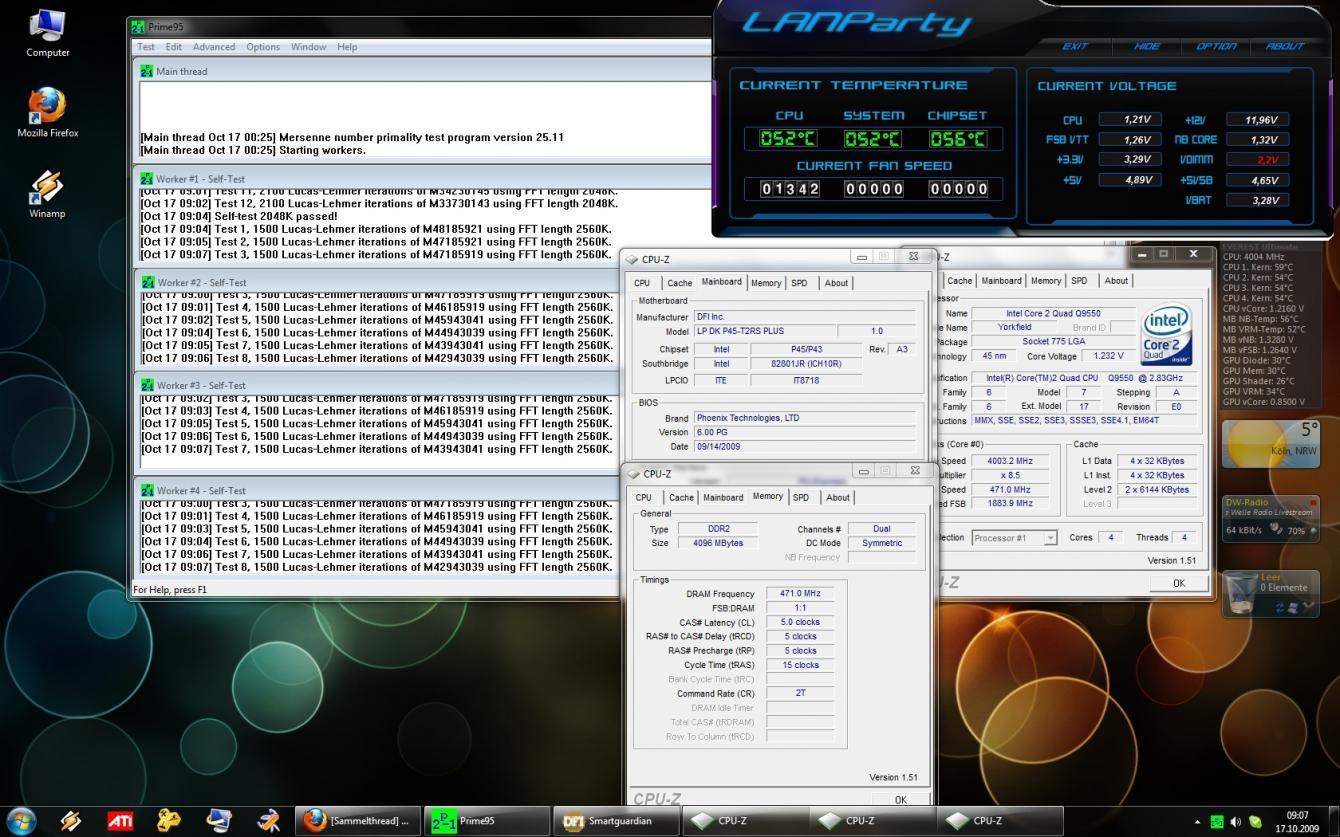1340x837 pixels.
Task: Click the weather gadget showing Köln, NRW
Action: [x=1269, y=445]
